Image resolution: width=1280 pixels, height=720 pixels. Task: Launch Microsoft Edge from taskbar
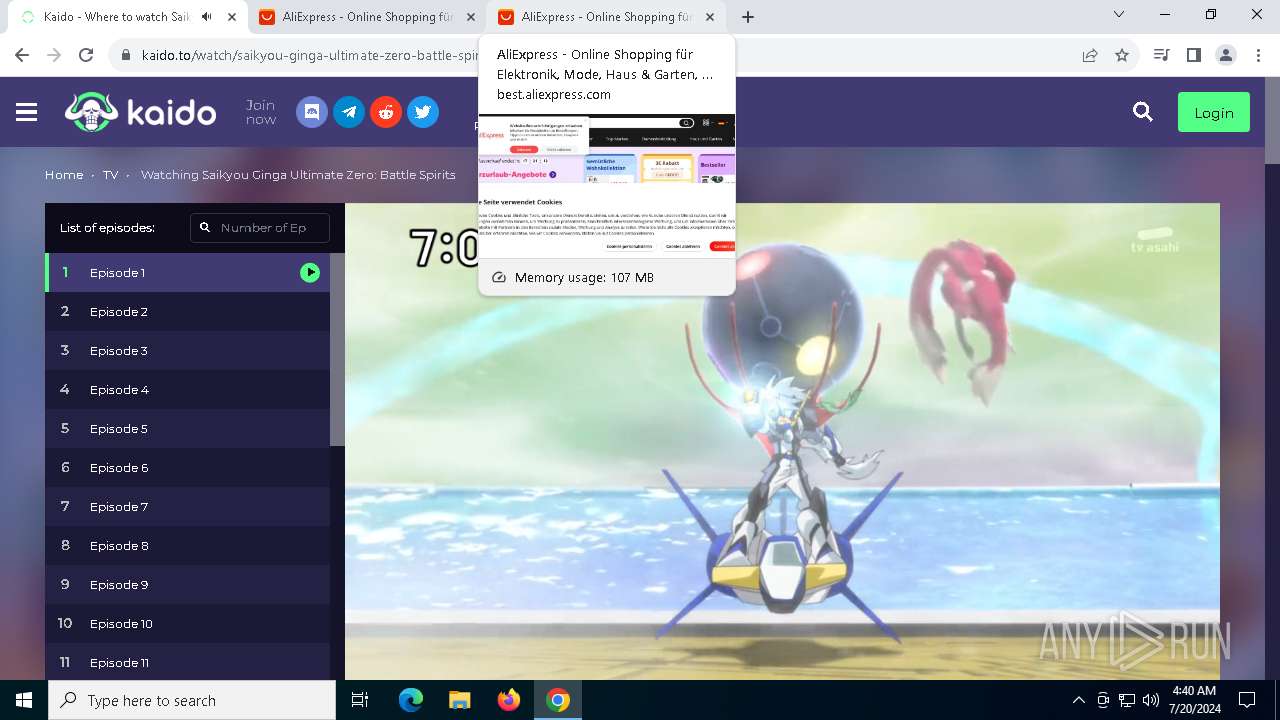pyautogui.click(x=411, y=700)
